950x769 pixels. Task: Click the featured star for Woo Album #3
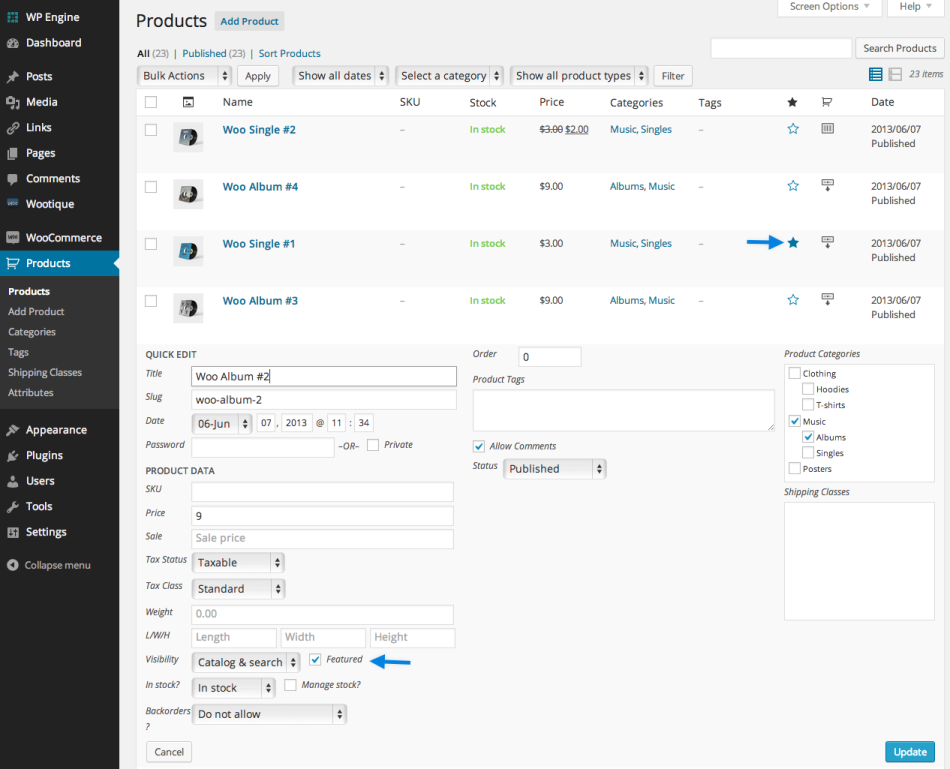[793, 299]
